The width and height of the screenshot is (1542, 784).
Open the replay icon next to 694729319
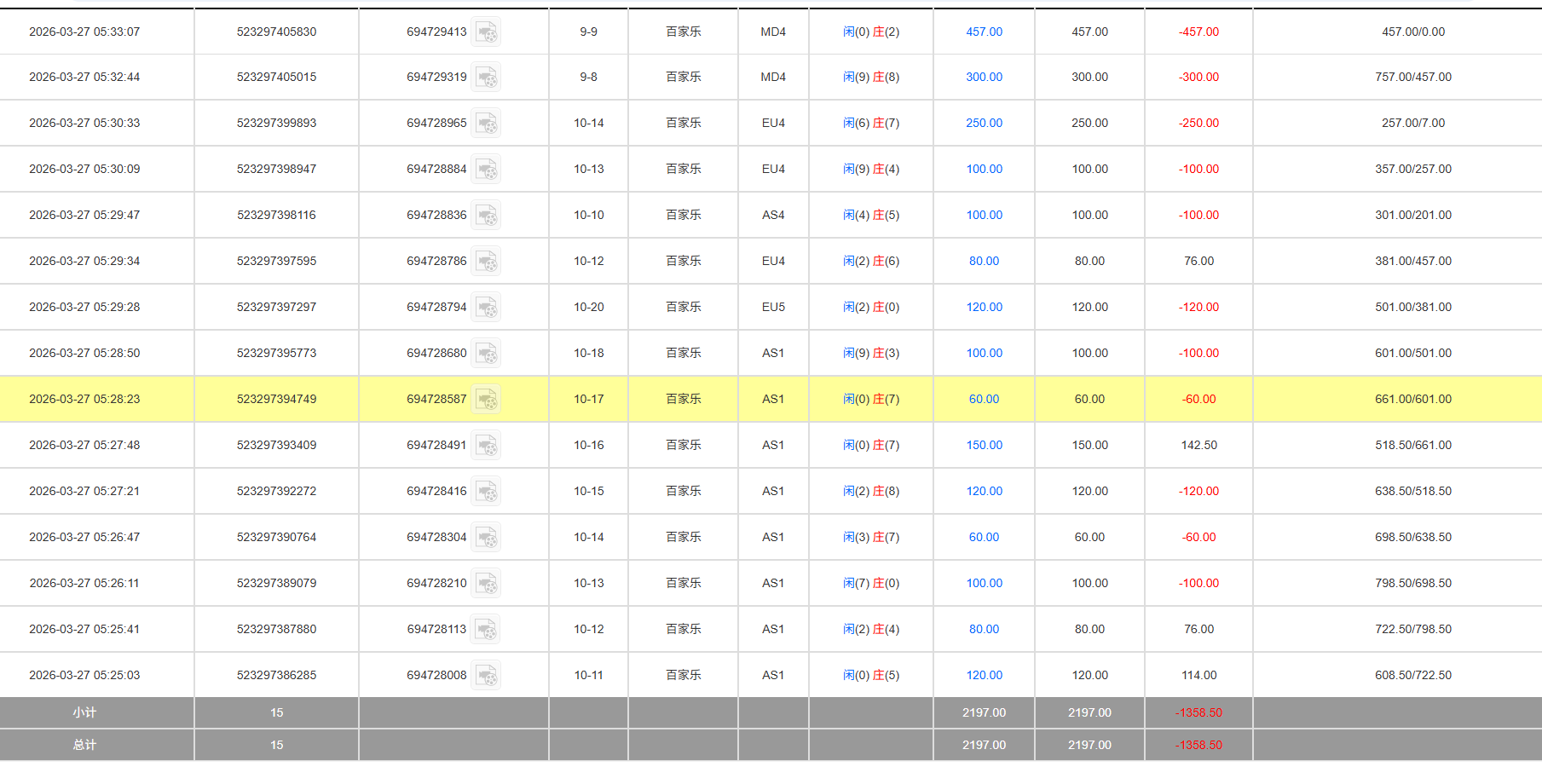pyautogui.click(x=486, y=78)
